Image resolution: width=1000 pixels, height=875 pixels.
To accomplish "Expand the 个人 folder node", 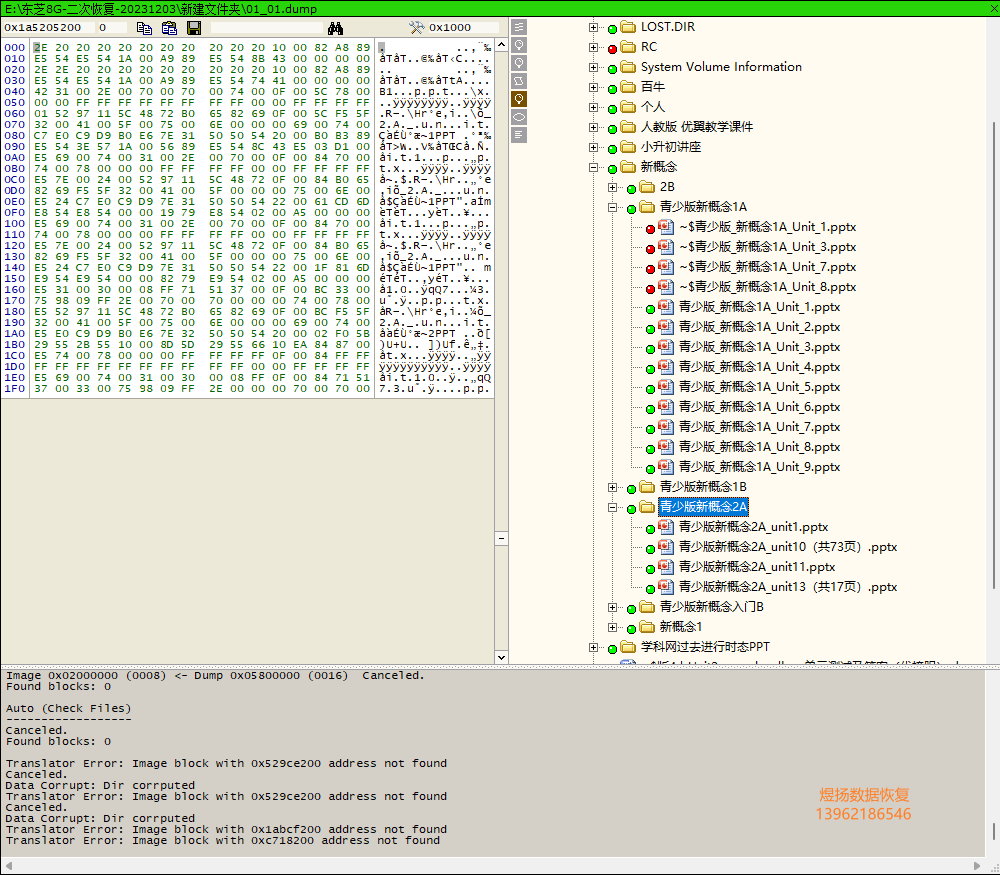I will coord(594,107).
